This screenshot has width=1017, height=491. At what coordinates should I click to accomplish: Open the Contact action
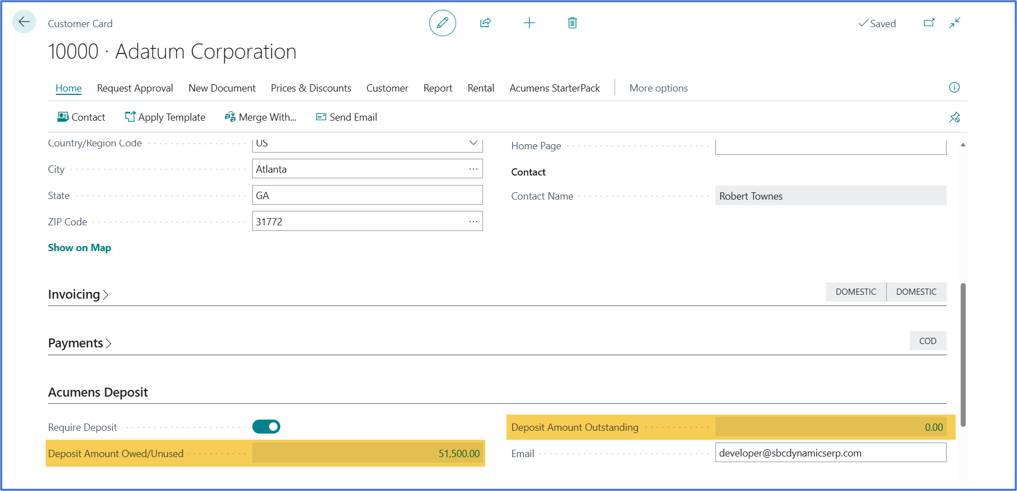coord(81,117)
